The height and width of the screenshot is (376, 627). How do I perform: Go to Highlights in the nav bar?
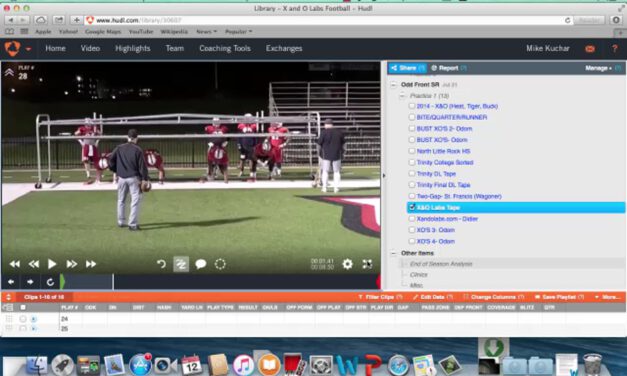coord(133,48)
